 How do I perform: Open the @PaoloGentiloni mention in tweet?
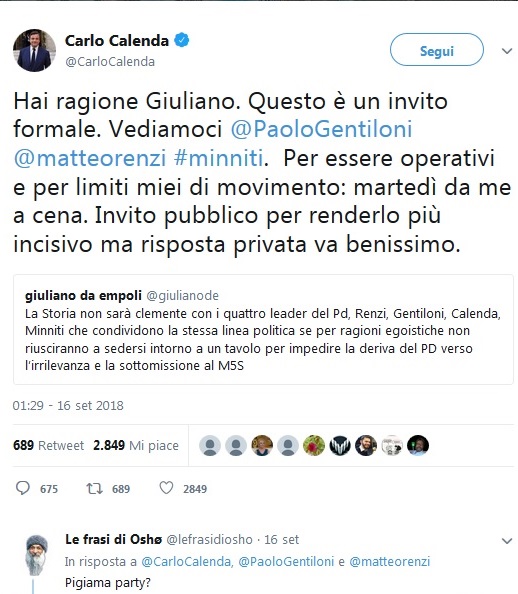point(321,129)
